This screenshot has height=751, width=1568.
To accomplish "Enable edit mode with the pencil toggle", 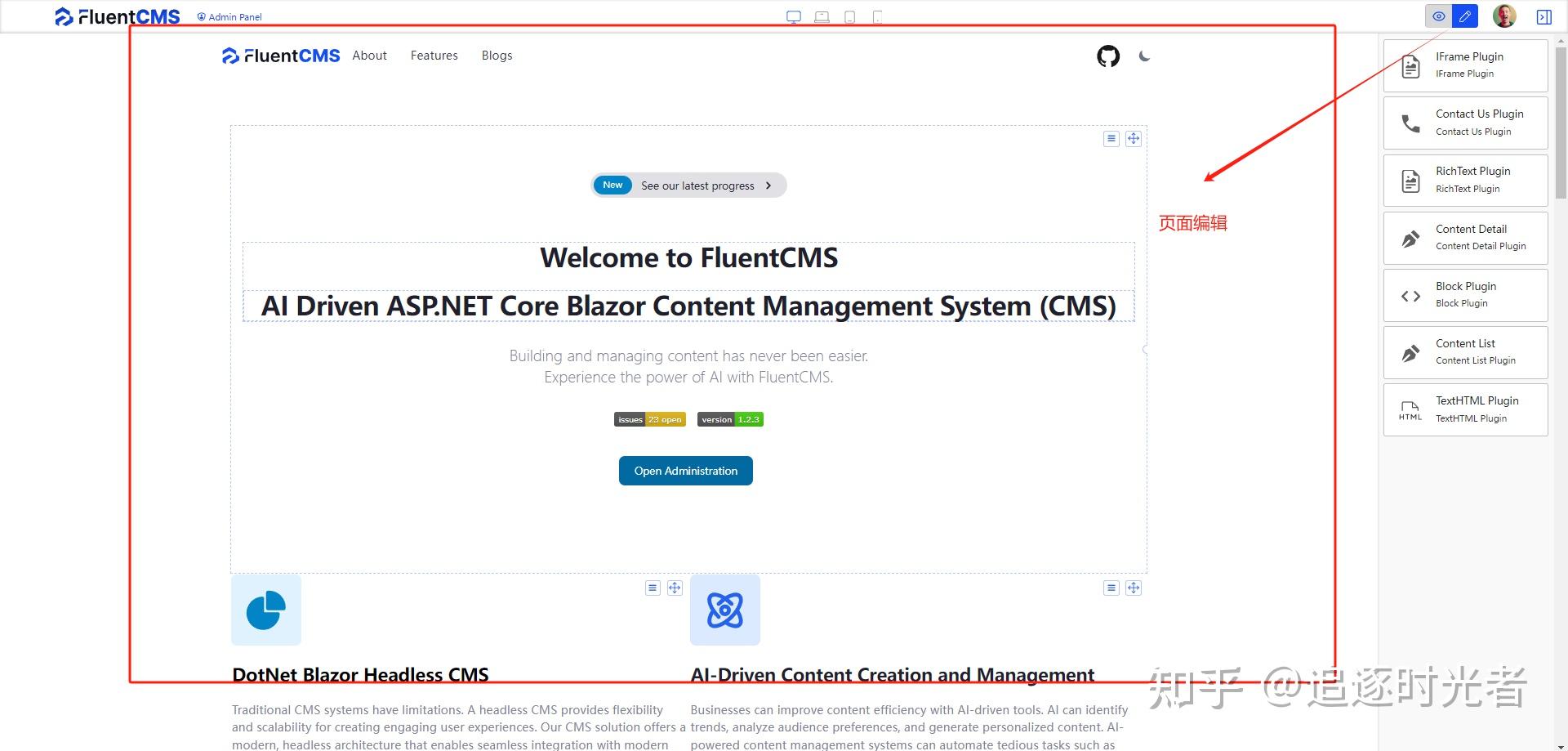I will pyautogui.click(x=1465, y=16).
